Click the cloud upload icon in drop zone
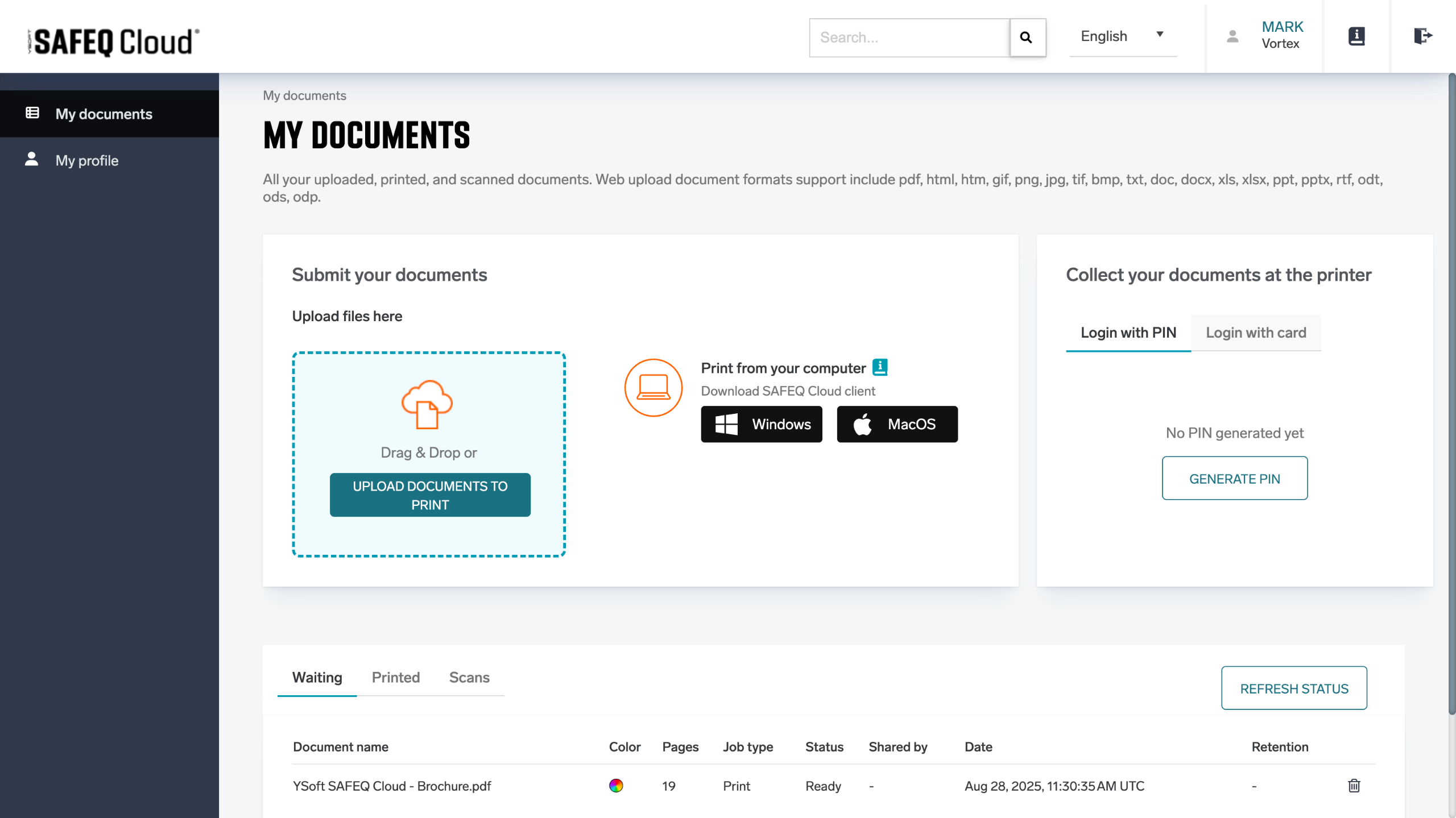 point(427,404)
